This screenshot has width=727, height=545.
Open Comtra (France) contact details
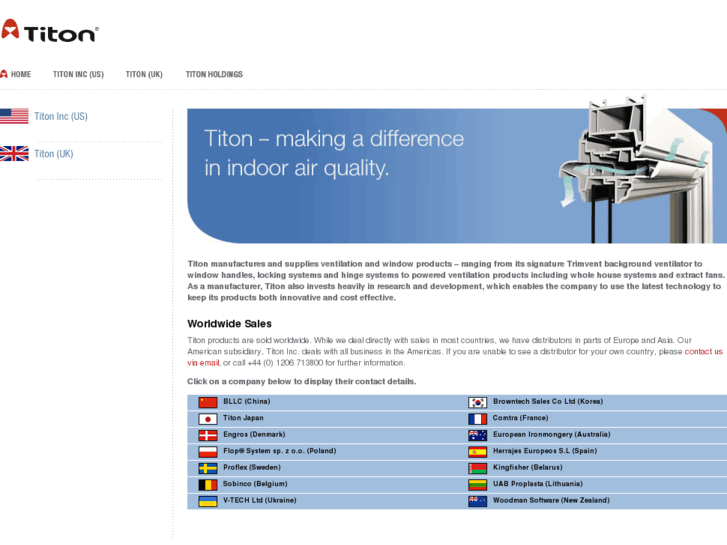click(520, 418)
